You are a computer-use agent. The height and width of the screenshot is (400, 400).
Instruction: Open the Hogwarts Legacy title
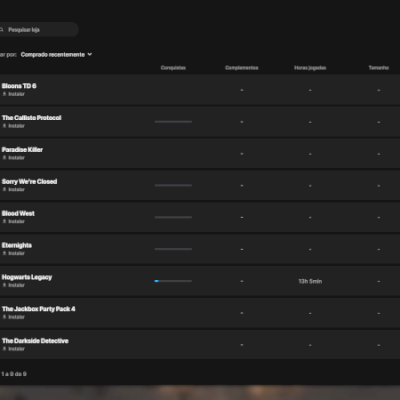point(27,277)
